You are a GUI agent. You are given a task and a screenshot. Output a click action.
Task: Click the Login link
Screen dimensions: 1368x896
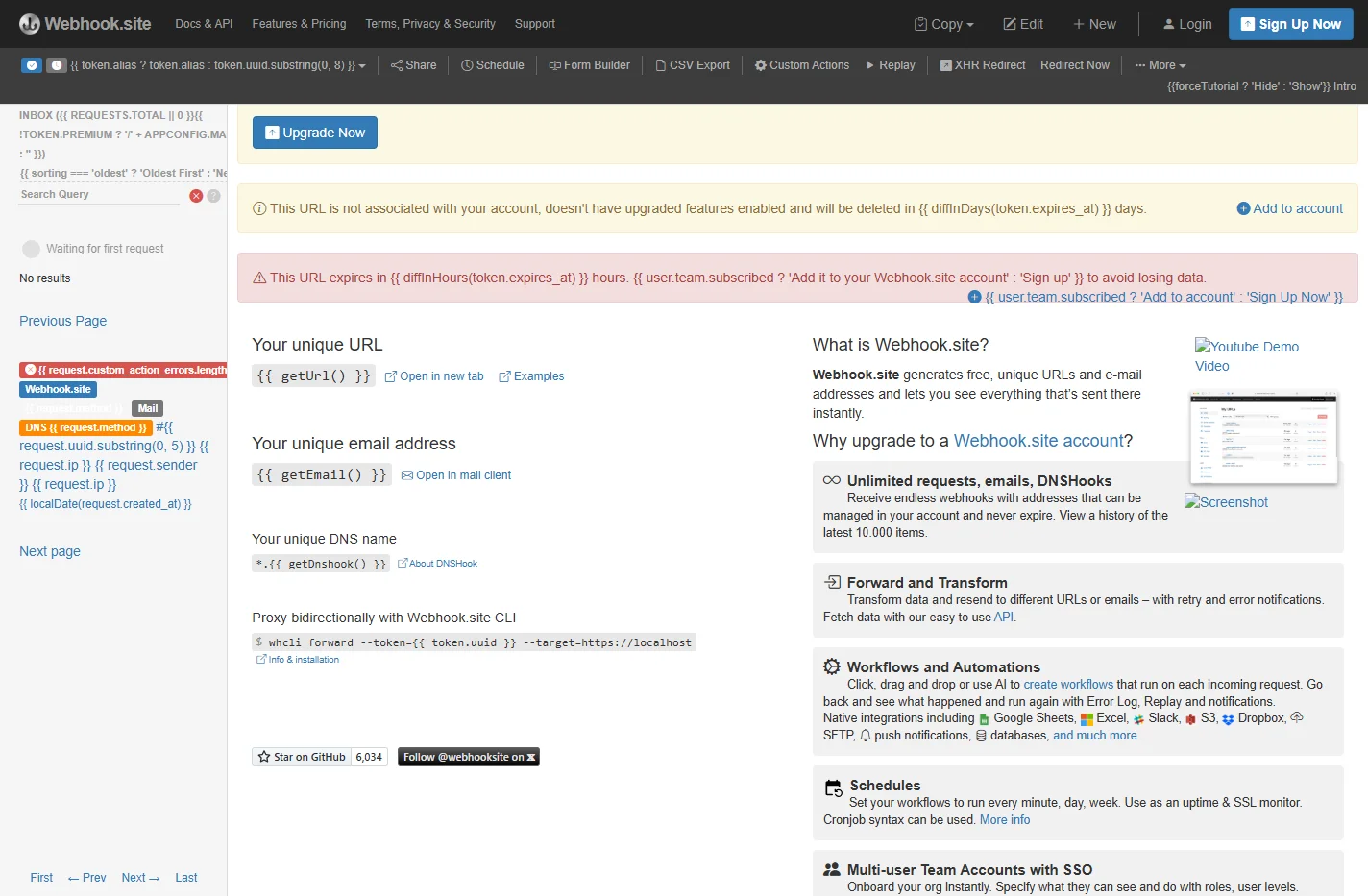click(x=1187, y=24)
